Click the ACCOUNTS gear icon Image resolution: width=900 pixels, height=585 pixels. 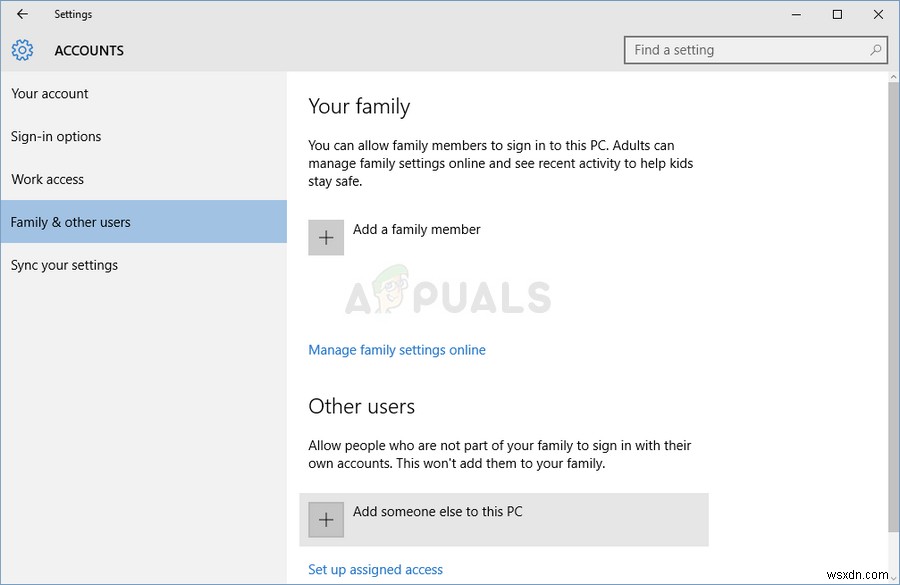(x=22, y=50)
